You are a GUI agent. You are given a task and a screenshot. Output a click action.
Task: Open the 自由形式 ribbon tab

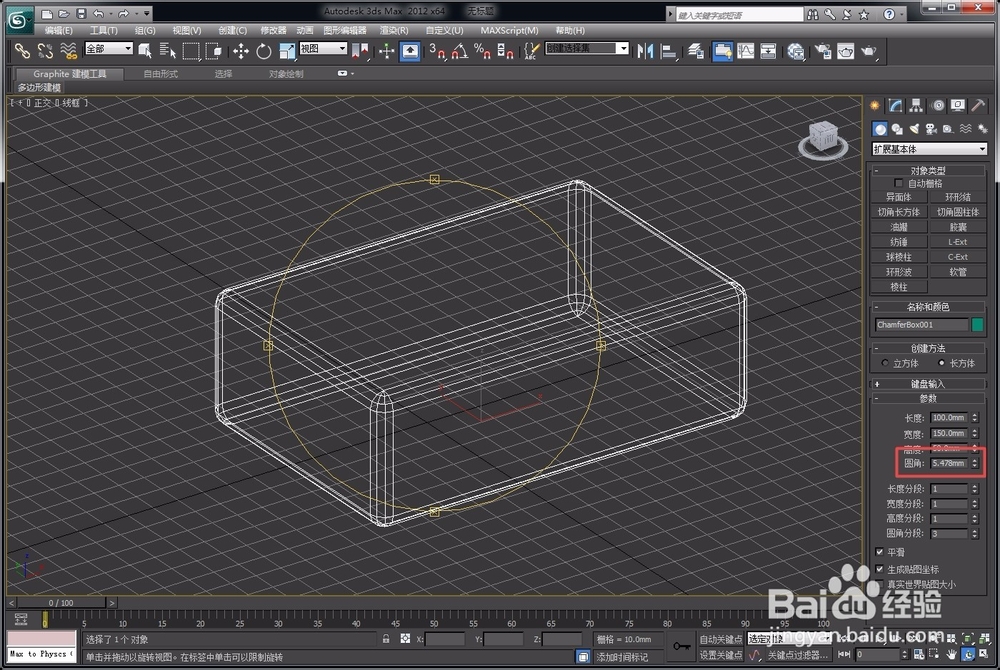pyautogui.click(x=161, y=74)
